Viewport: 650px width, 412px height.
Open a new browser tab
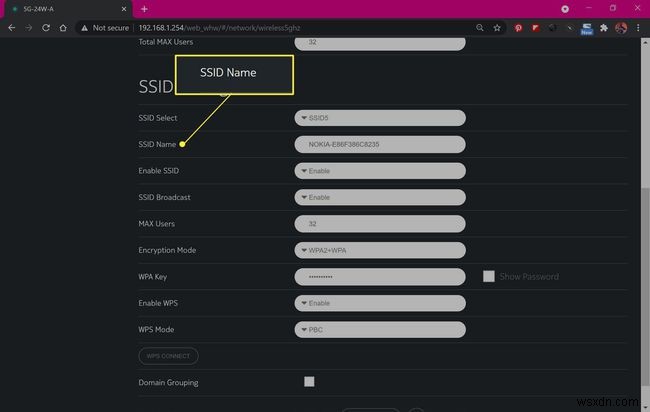144,8
